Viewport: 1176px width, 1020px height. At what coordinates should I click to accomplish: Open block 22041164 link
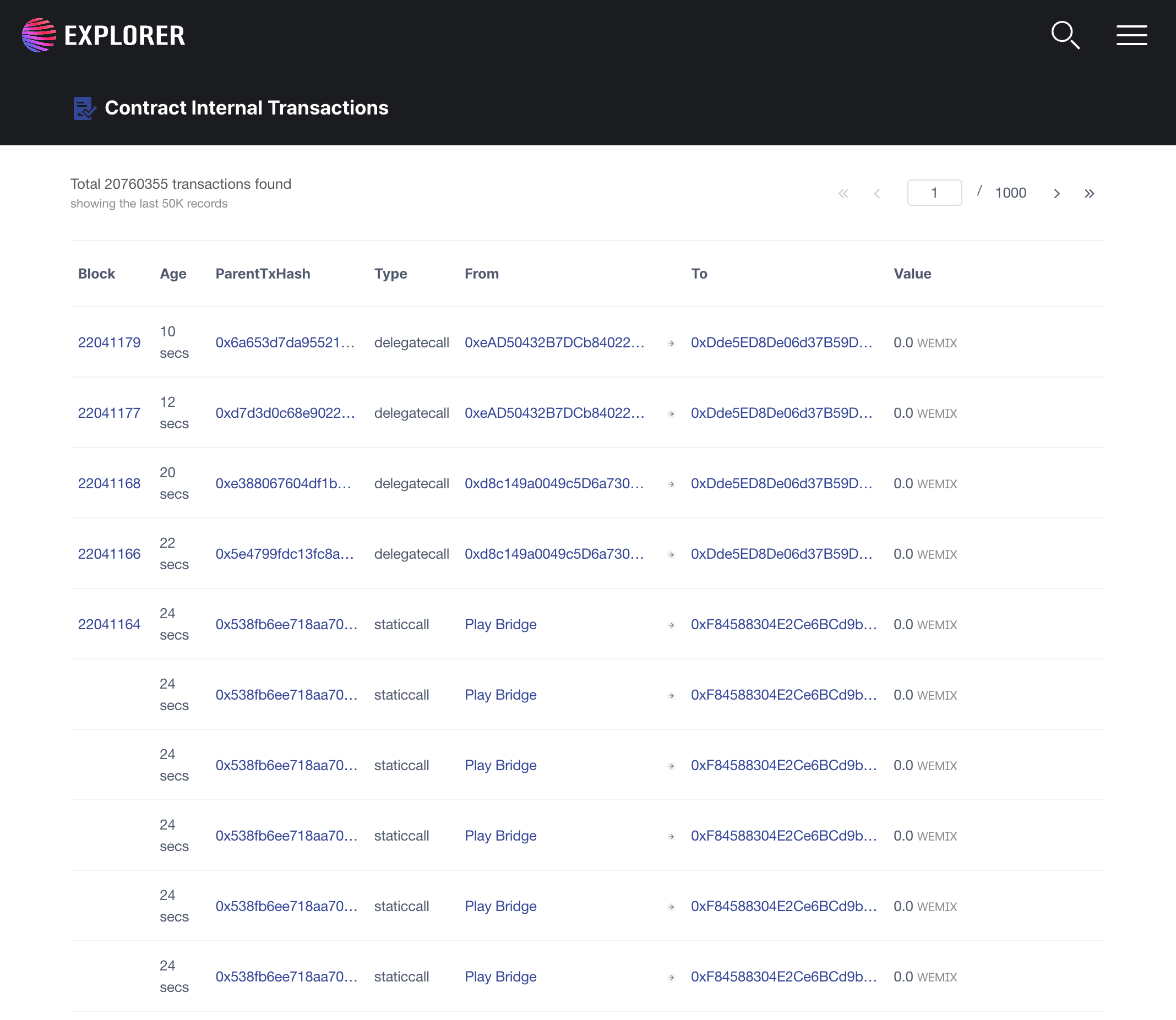coord(108,624)
